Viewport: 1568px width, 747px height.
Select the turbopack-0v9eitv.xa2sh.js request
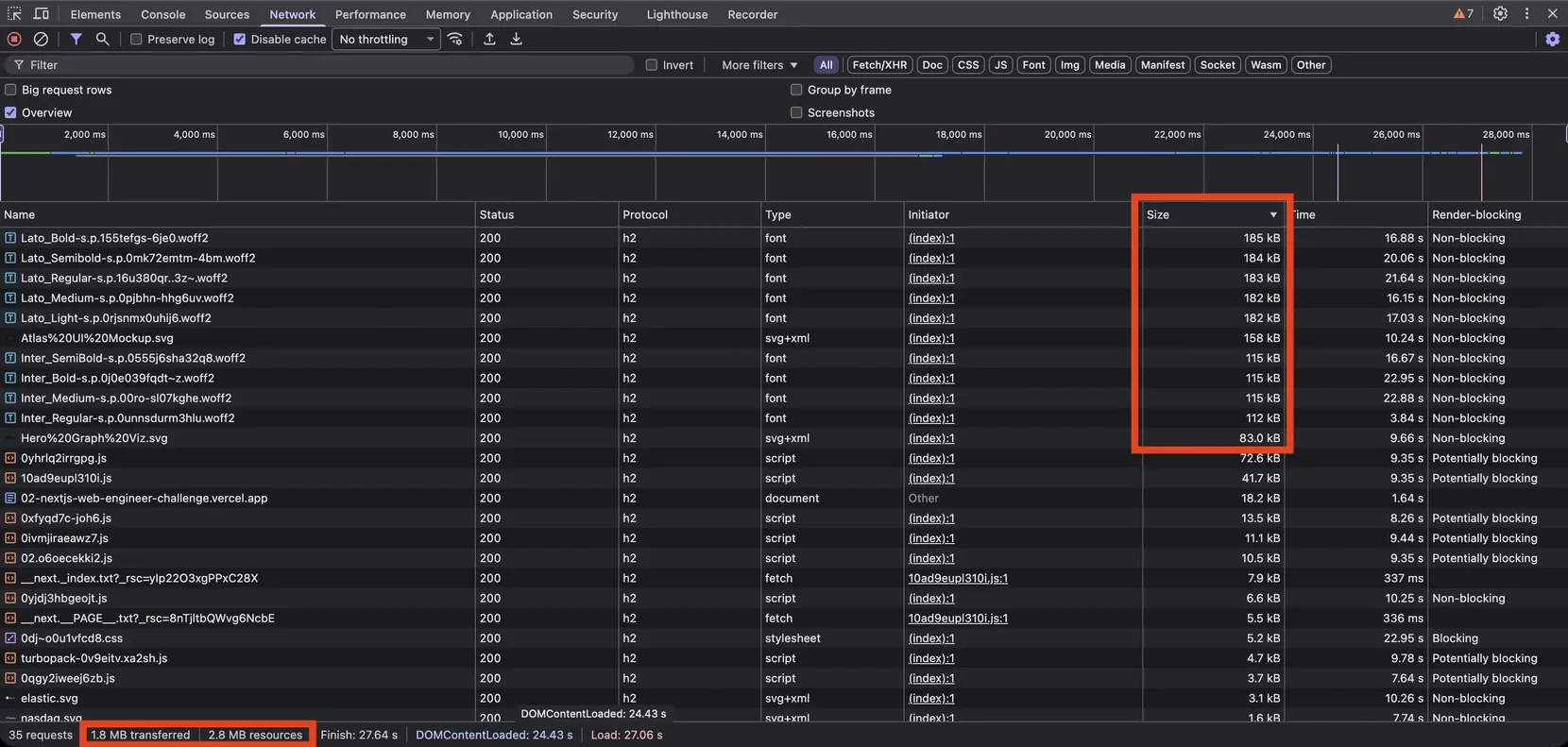(94, 658)
